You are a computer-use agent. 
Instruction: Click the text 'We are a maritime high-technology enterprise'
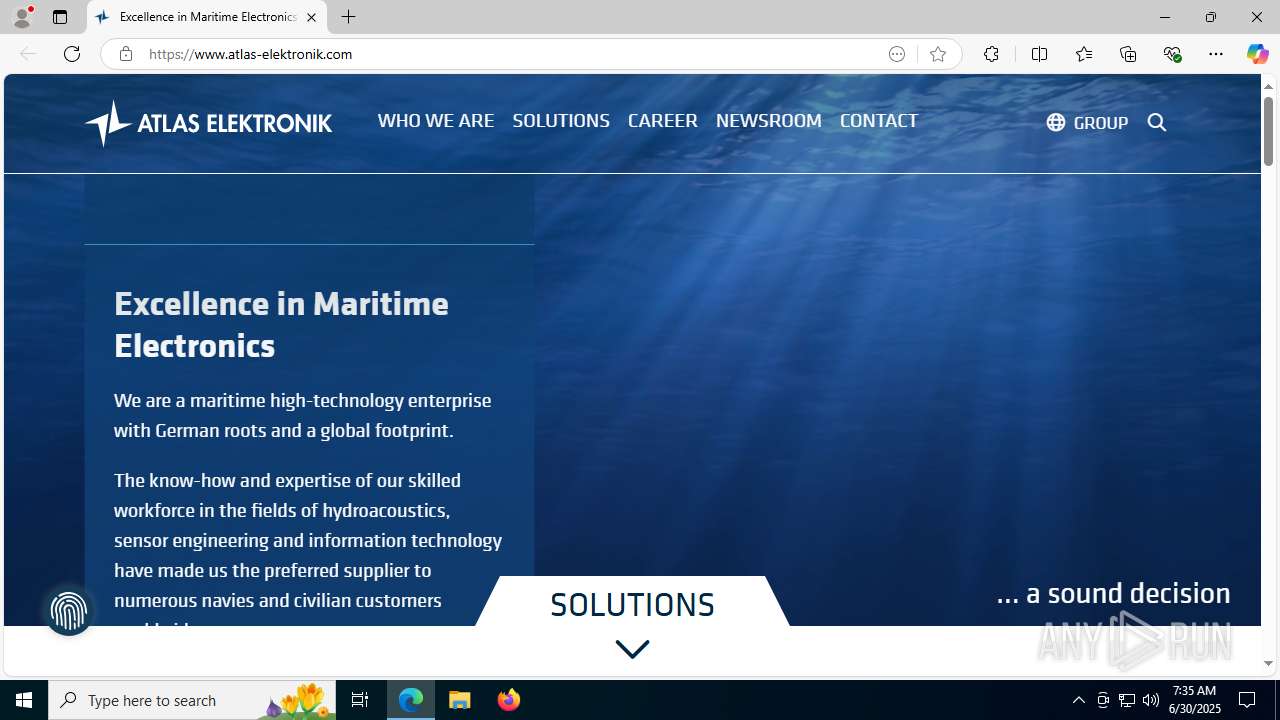point(302,400)
